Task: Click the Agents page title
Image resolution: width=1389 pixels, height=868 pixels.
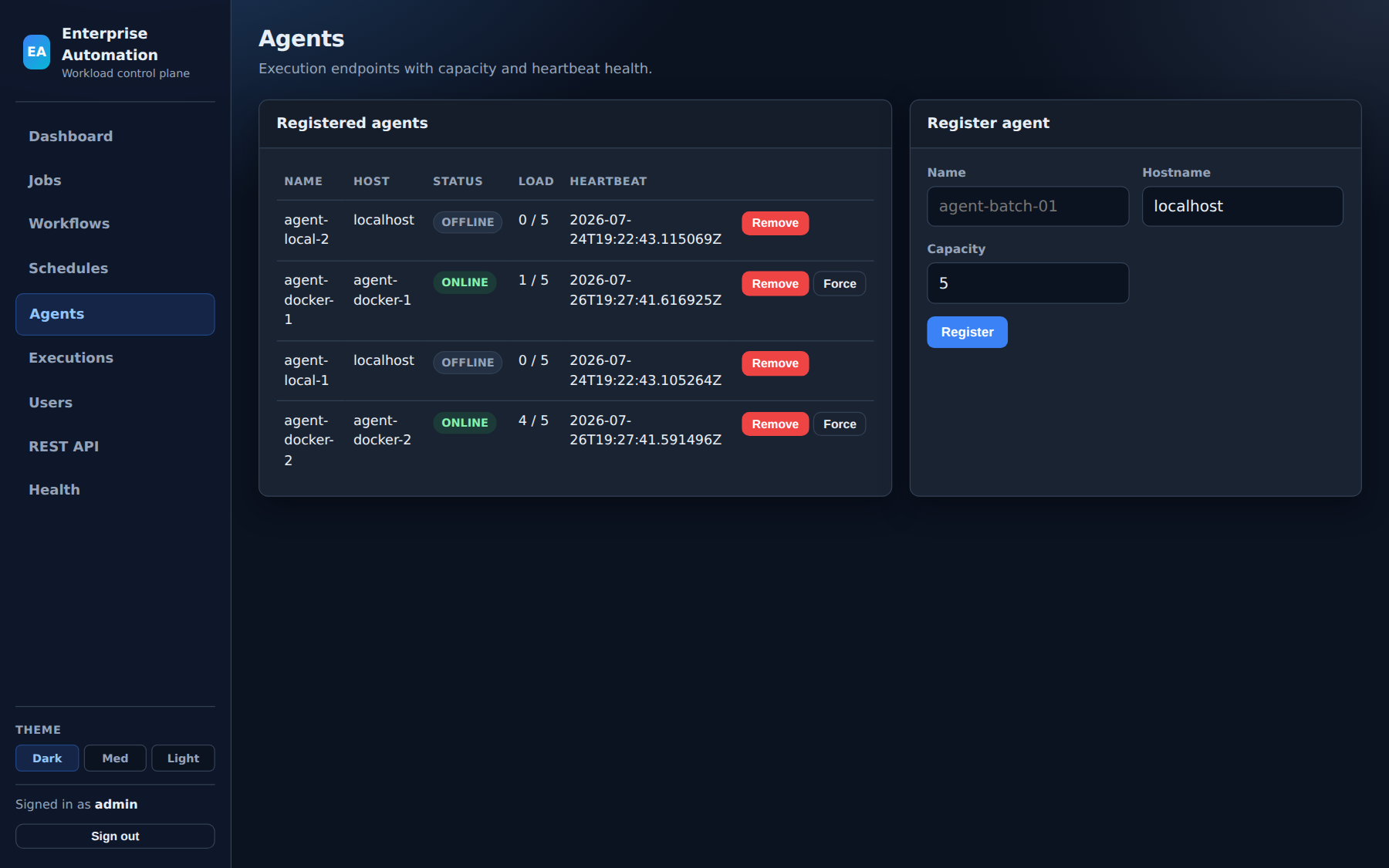Action: point(301,39)
